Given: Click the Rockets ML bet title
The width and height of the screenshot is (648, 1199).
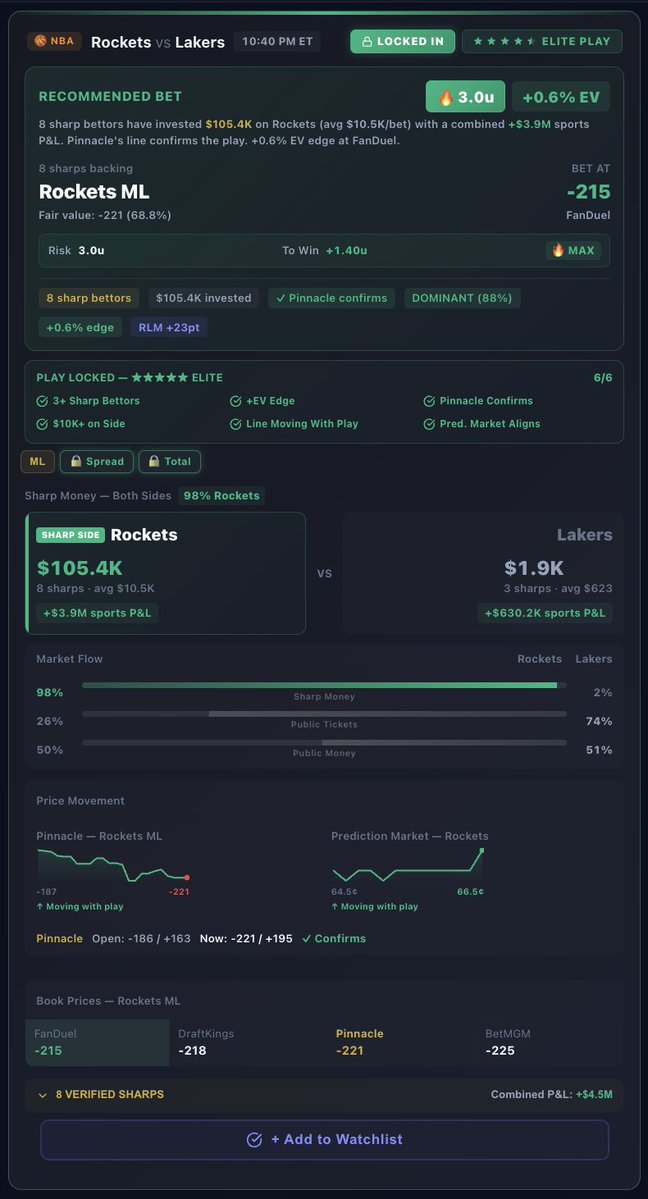Looking at the screenshot, I should [94, 191].
